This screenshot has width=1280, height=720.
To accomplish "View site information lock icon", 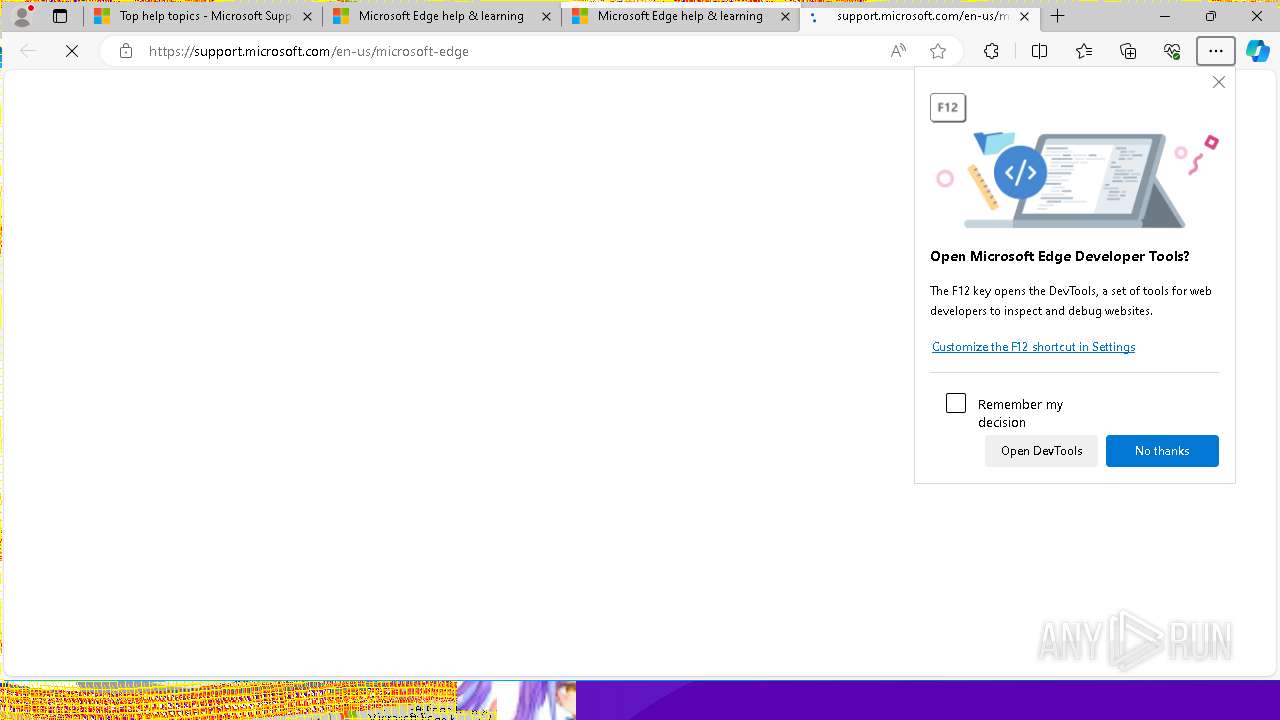I will point(125,51).
